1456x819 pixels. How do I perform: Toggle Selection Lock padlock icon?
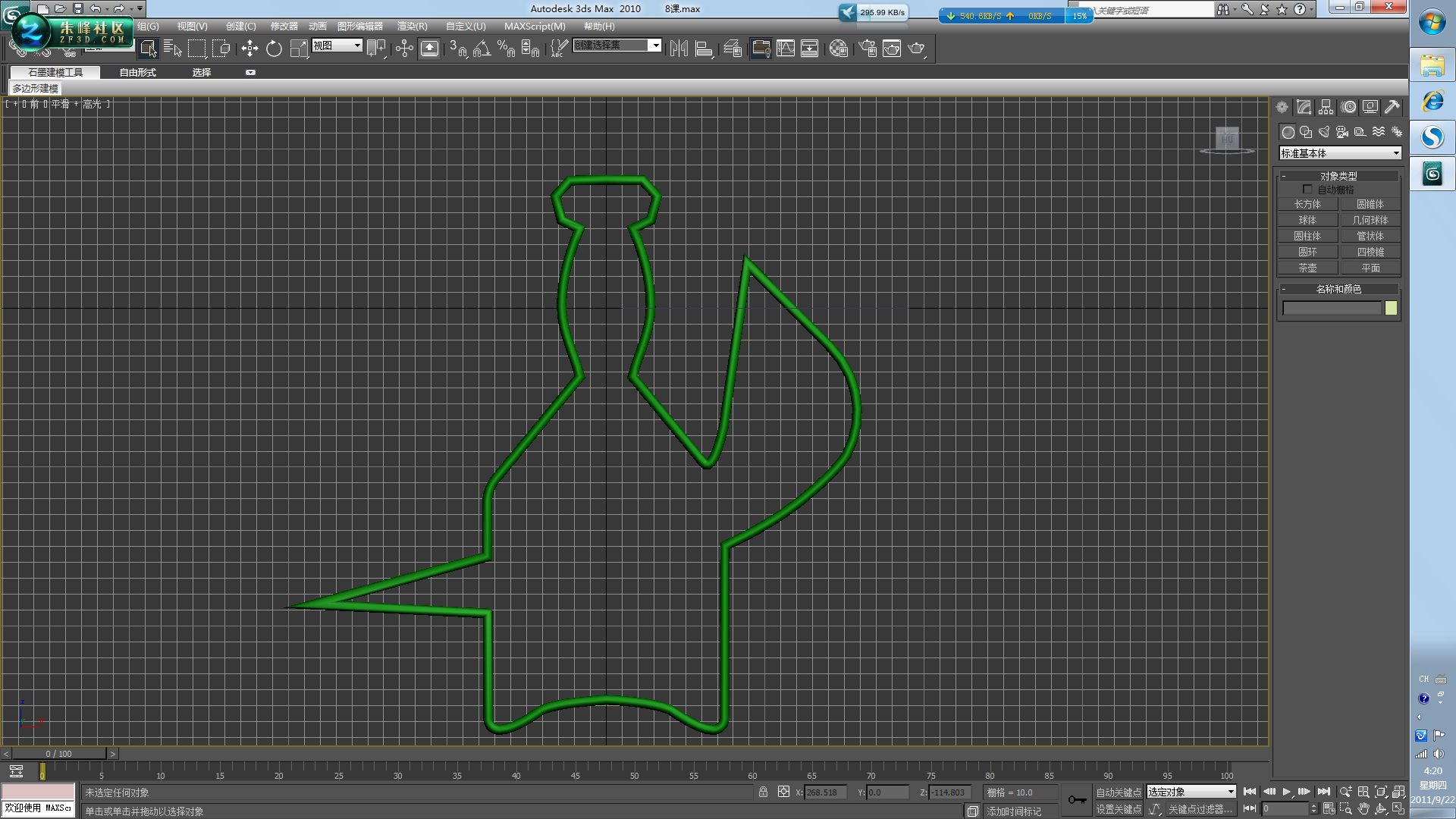[x=763, y=792]
